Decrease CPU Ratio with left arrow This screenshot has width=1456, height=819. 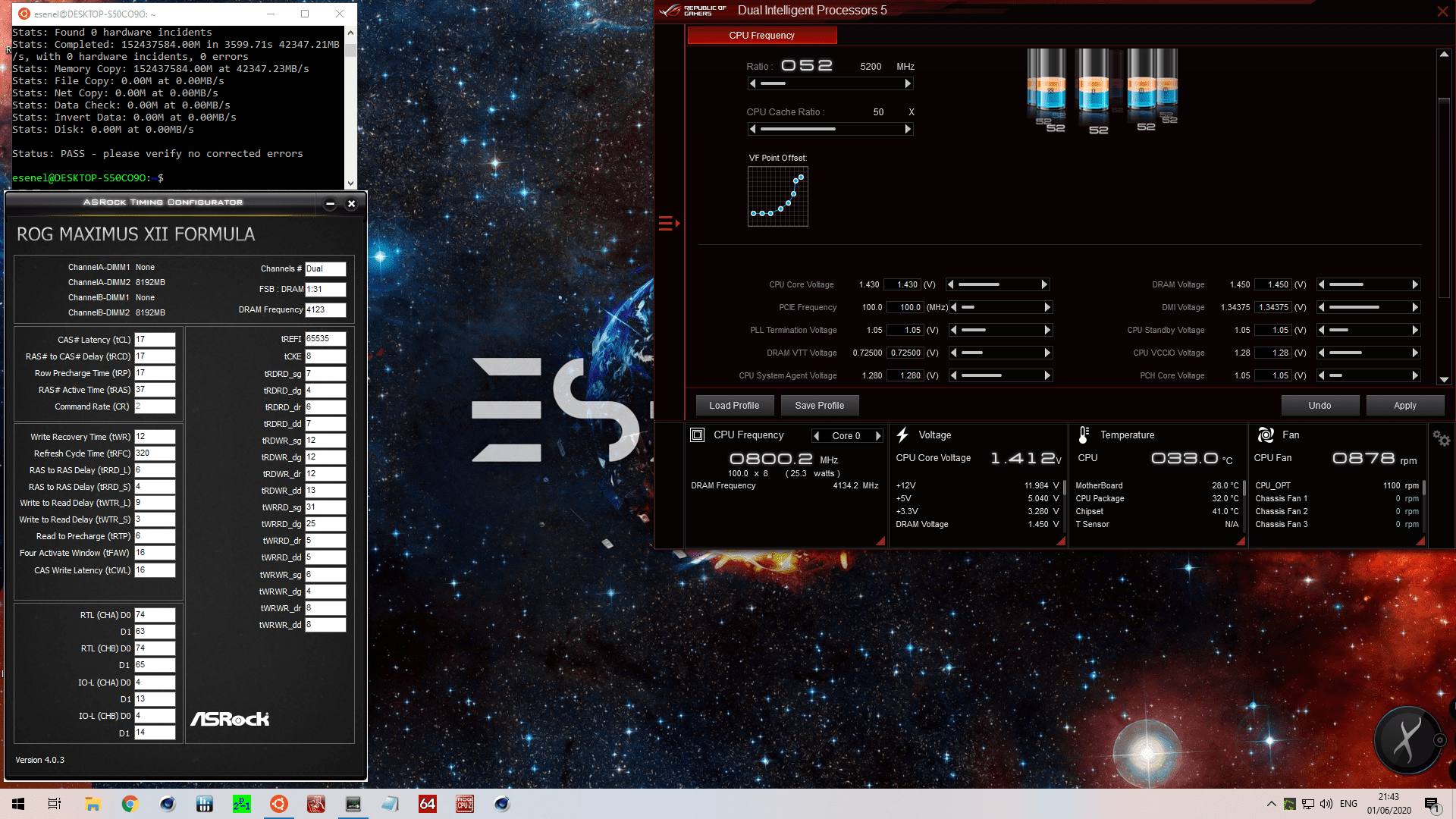coord(752,83)
